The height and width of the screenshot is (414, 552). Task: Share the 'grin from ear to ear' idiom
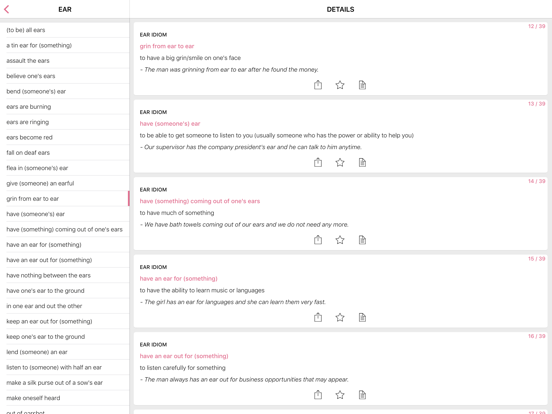pos(318,85)
